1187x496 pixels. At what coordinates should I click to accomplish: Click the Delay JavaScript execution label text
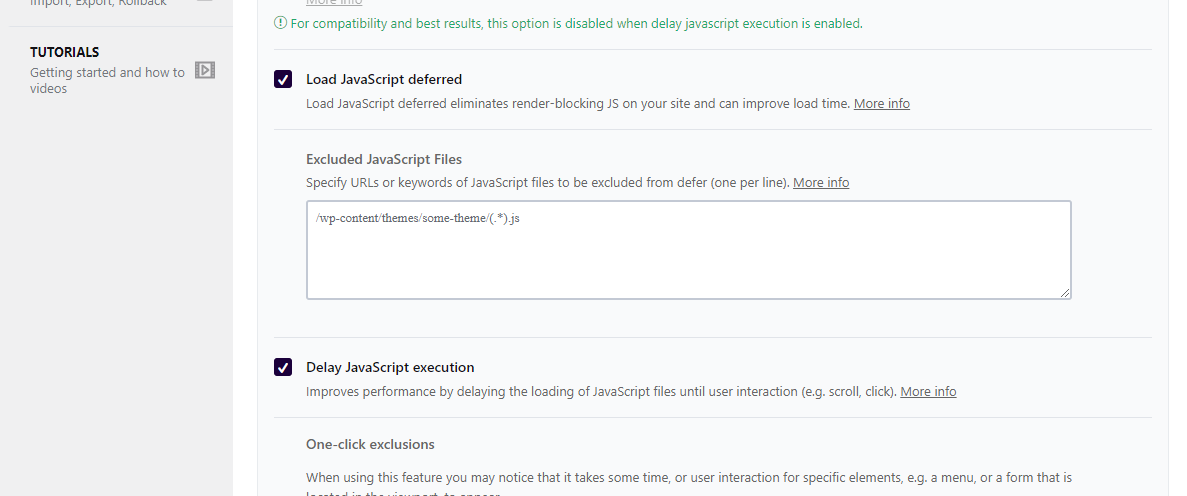(390, 368)
